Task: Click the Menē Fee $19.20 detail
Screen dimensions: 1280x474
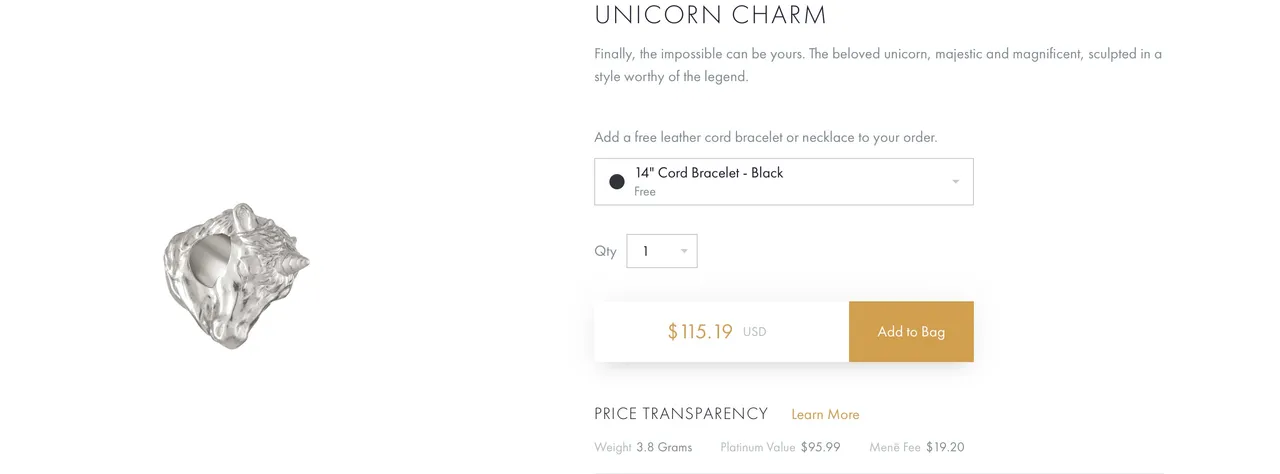Action: (x=917, y=447)
